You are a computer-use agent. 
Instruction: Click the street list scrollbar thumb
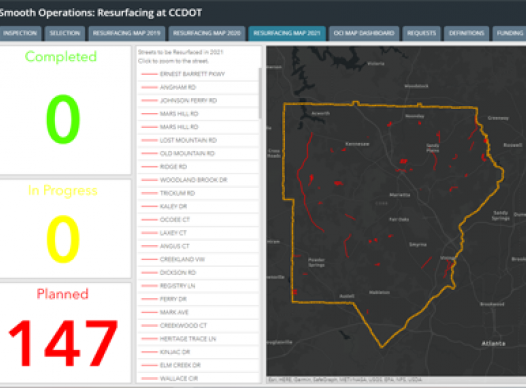tap(260, 93)
